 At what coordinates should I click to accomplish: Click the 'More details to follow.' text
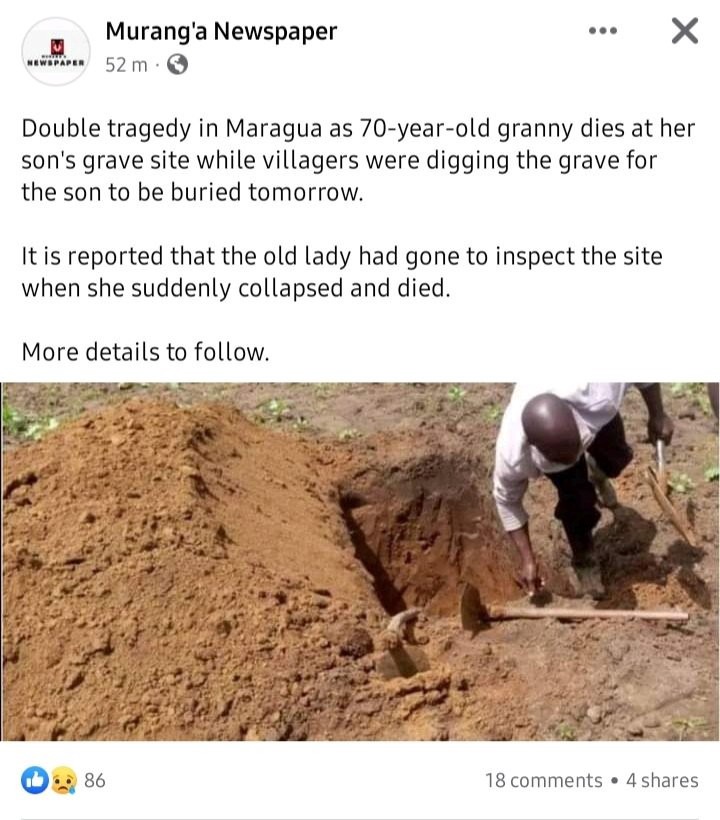coord(145,352)
